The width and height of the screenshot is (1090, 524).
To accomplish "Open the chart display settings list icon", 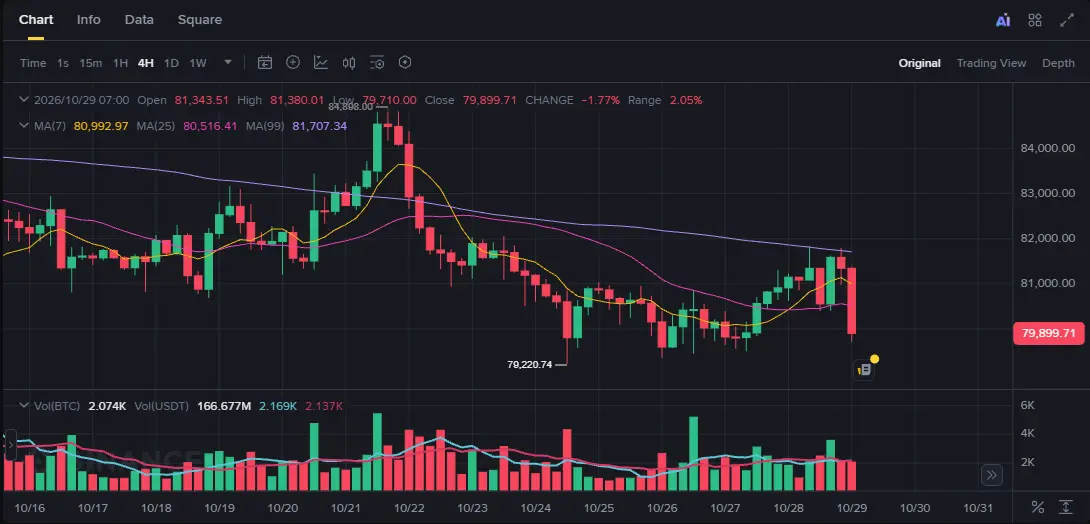I will tap(377, 63).
